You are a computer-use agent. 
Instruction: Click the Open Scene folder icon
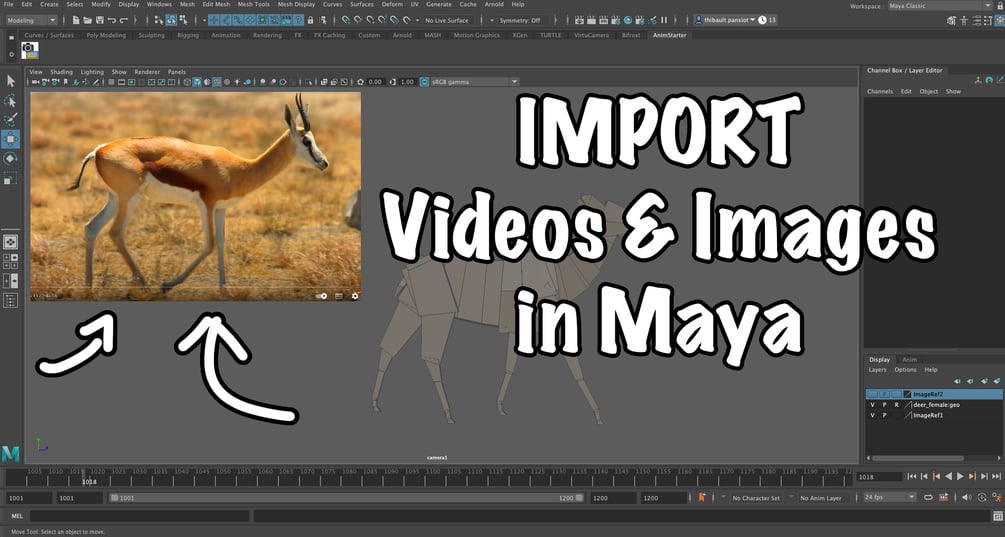(x=88, y=21)
